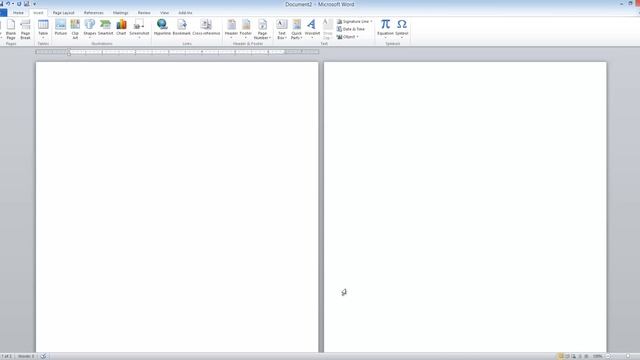This screenshot has width=640, height=360.
Task: Open the Customize Quick Access Toolbar arrow
Action: [x=34, y=4]
